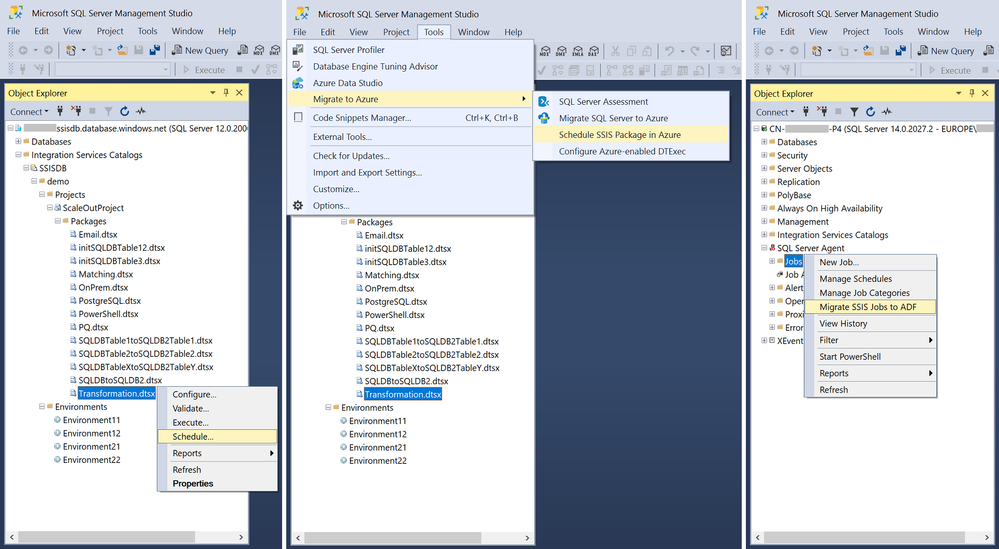Click the SQL Server Profiler icon in Tools menu

pyautogui.click(x=298, y=49)
